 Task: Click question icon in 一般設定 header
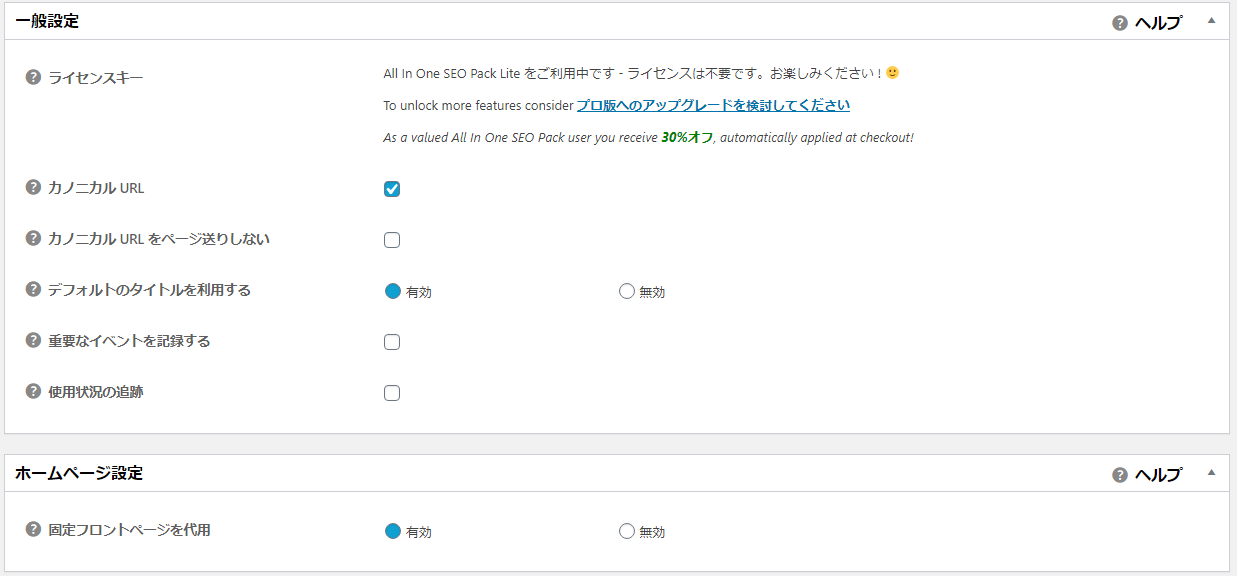(1120, 23)
